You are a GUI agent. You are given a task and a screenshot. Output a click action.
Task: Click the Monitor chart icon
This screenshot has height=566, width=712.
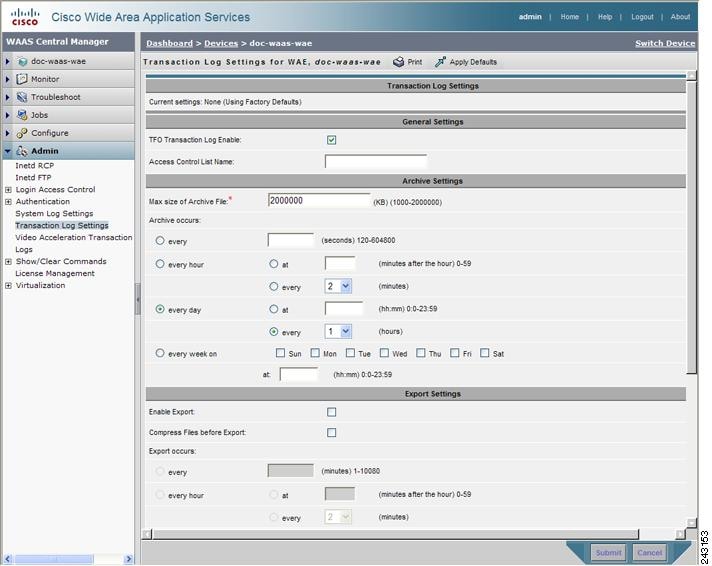tap(22, 79)
